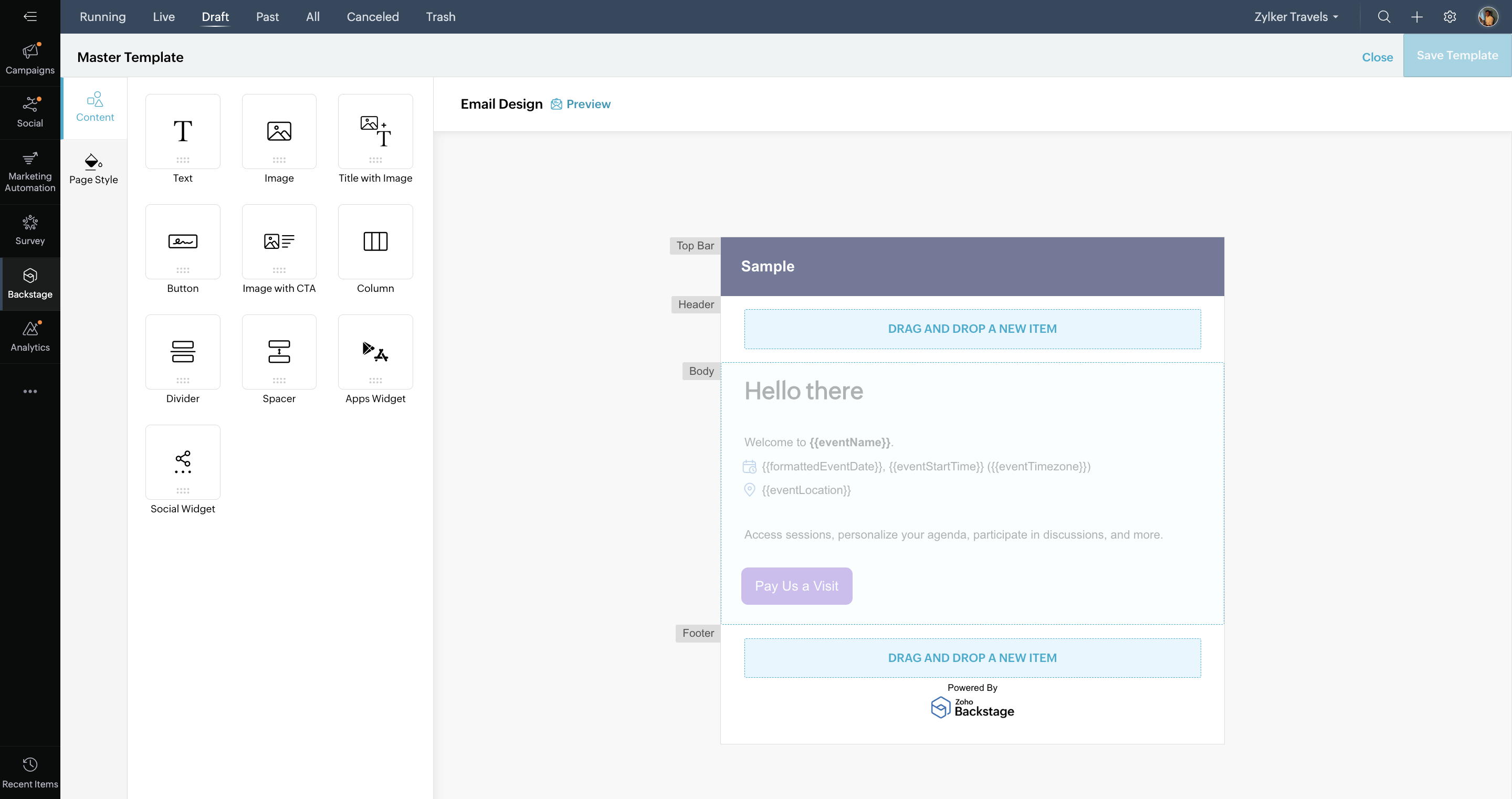Open the Running events tab
1512x799 pixels.
coord(103,16)
